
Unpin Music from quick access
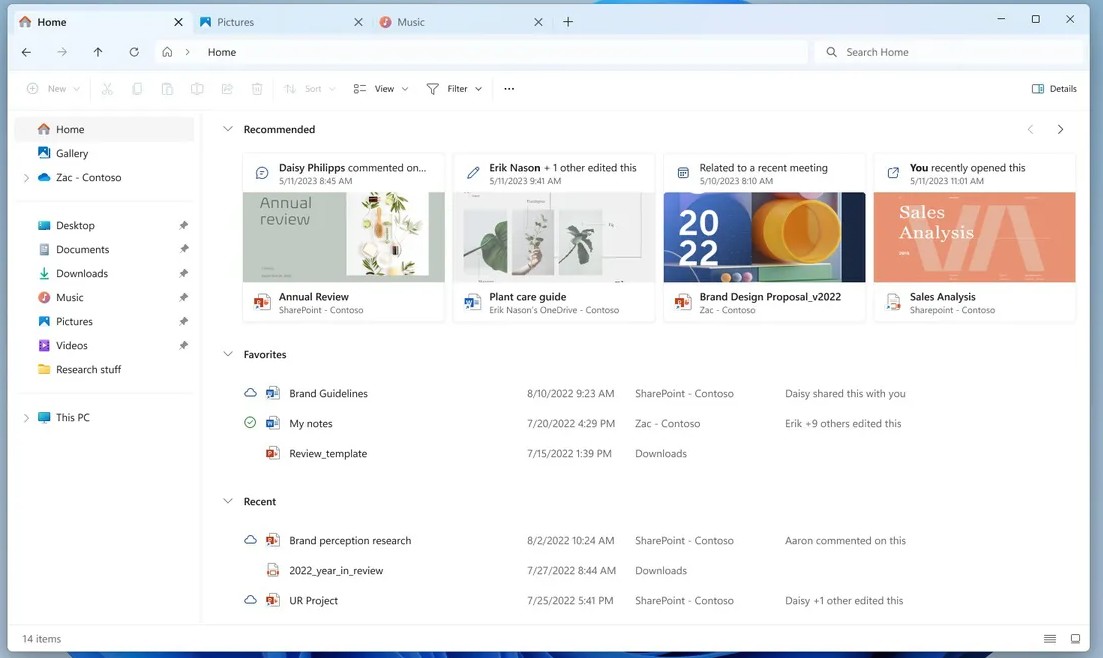pyautogui.click(x=183, y=298)
